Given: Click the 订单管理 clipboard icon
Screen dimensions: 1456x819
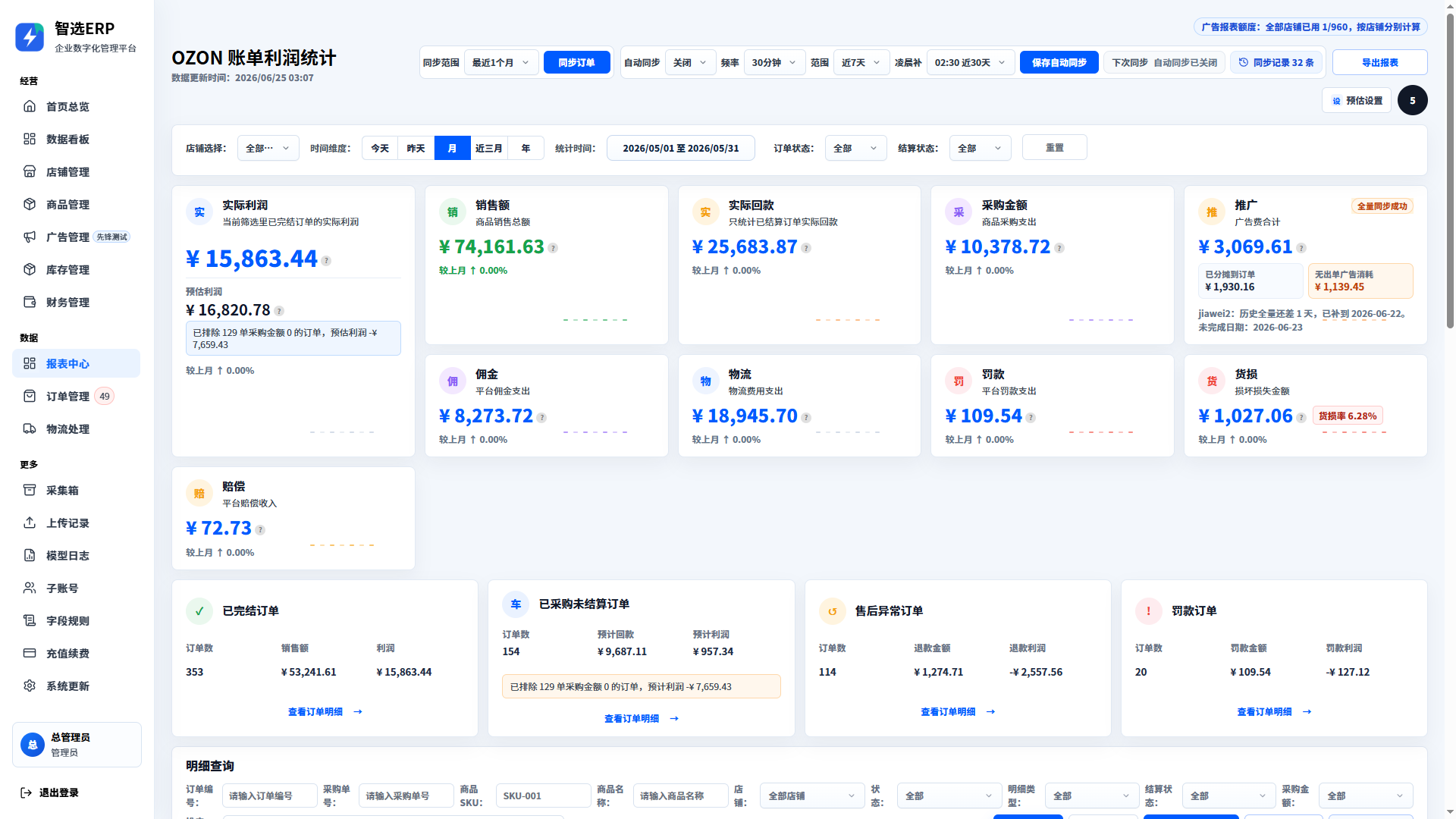Looking at the screenshot, I should click(x=30, y=396).
